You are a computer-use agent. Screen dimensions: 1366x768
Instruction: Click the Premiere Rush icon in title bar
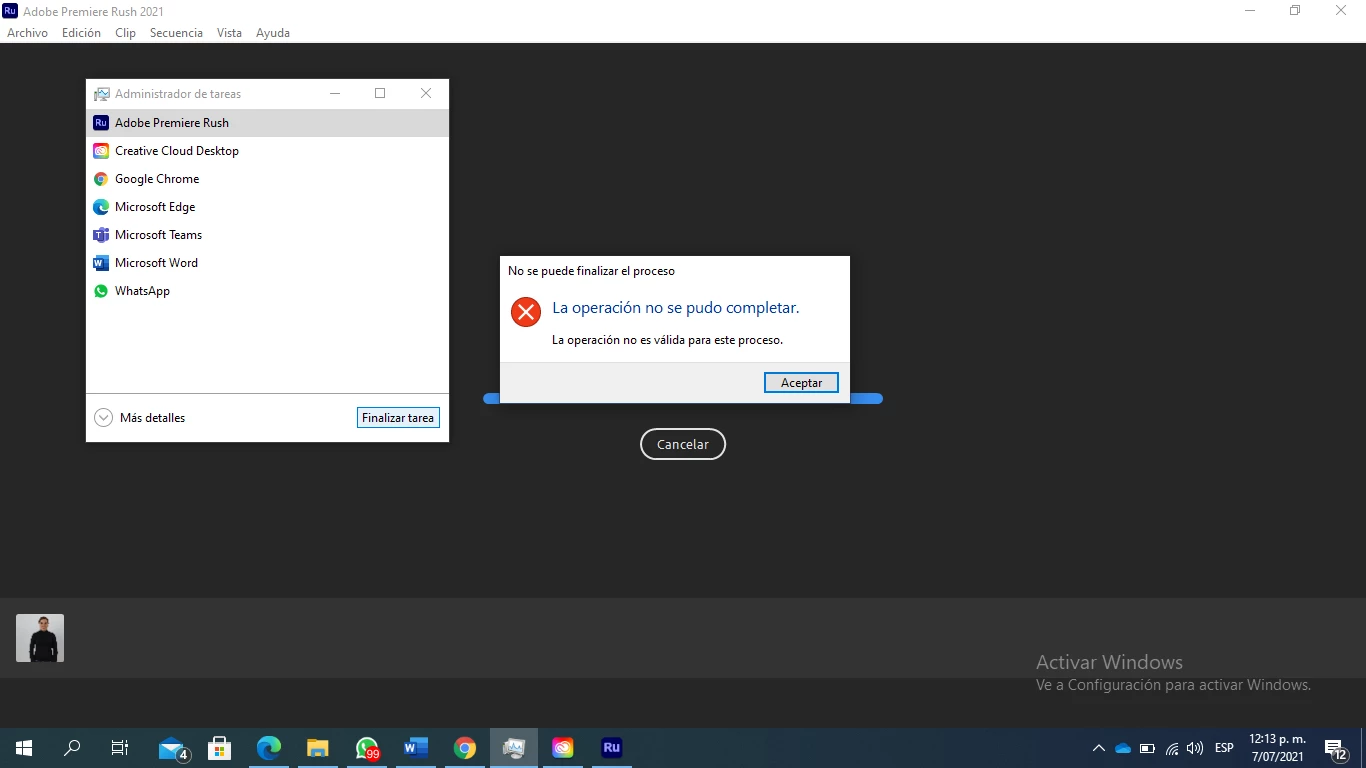pos(10,11)
